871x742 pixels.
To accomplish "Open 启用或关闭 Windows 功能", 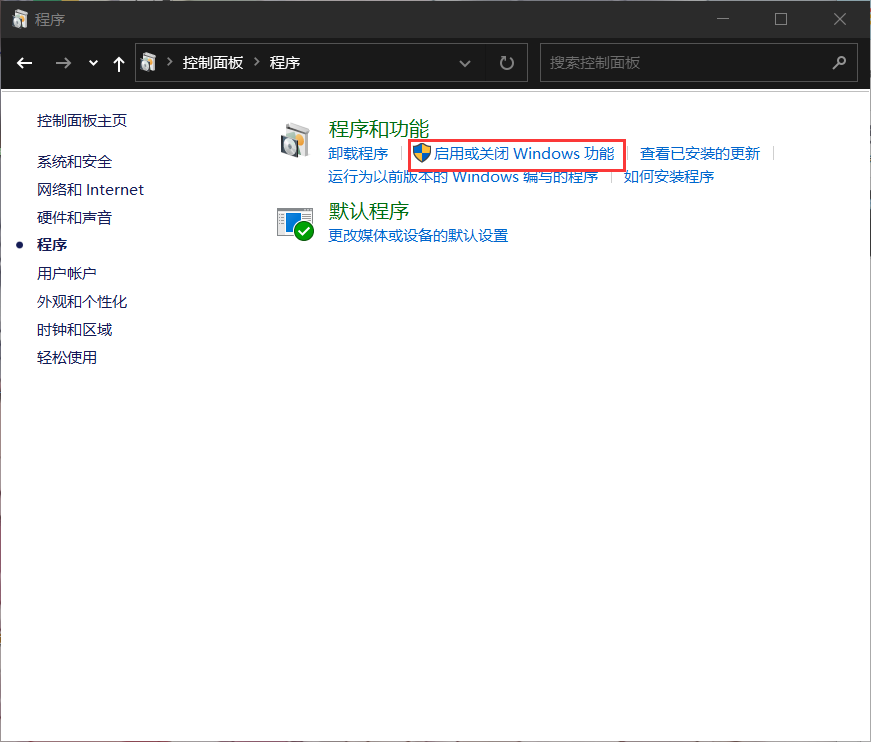I will (524, 154).
